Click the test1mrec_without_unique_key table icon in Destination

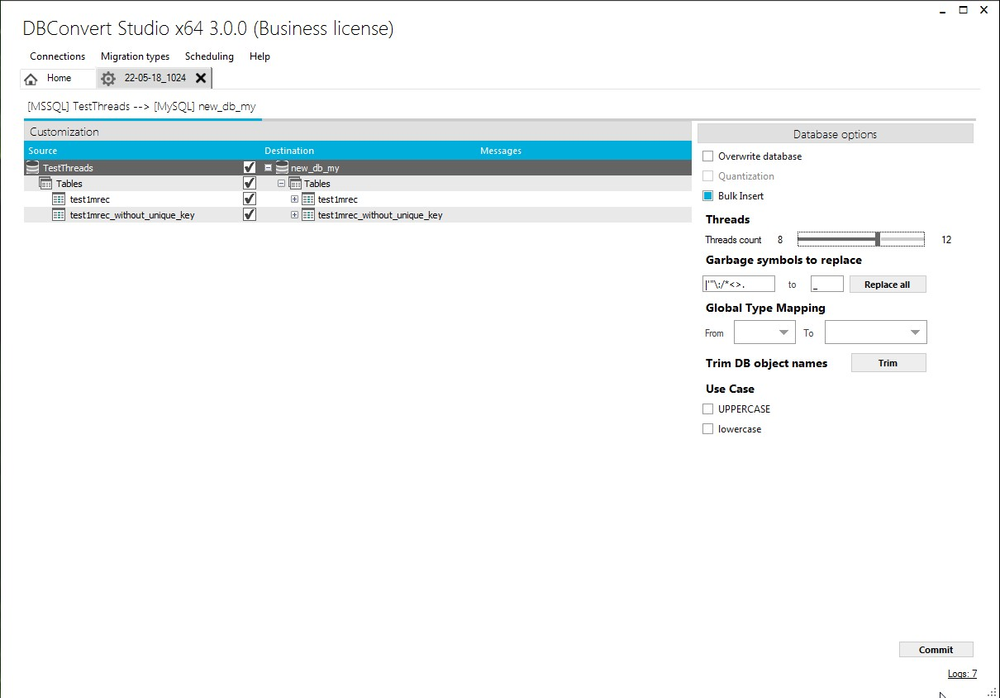pos(309,214)
